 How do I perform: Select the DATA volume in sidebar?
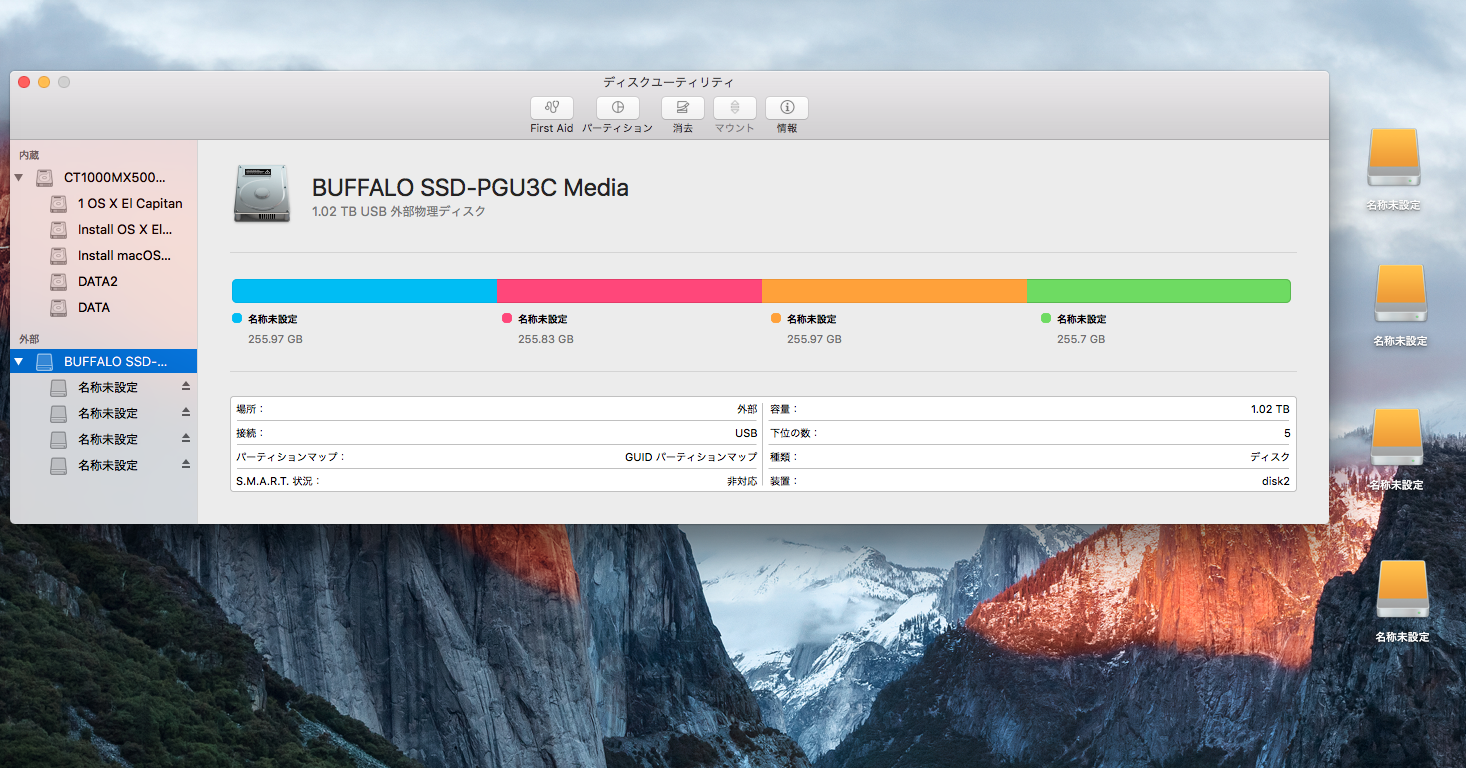pos(94,307)
